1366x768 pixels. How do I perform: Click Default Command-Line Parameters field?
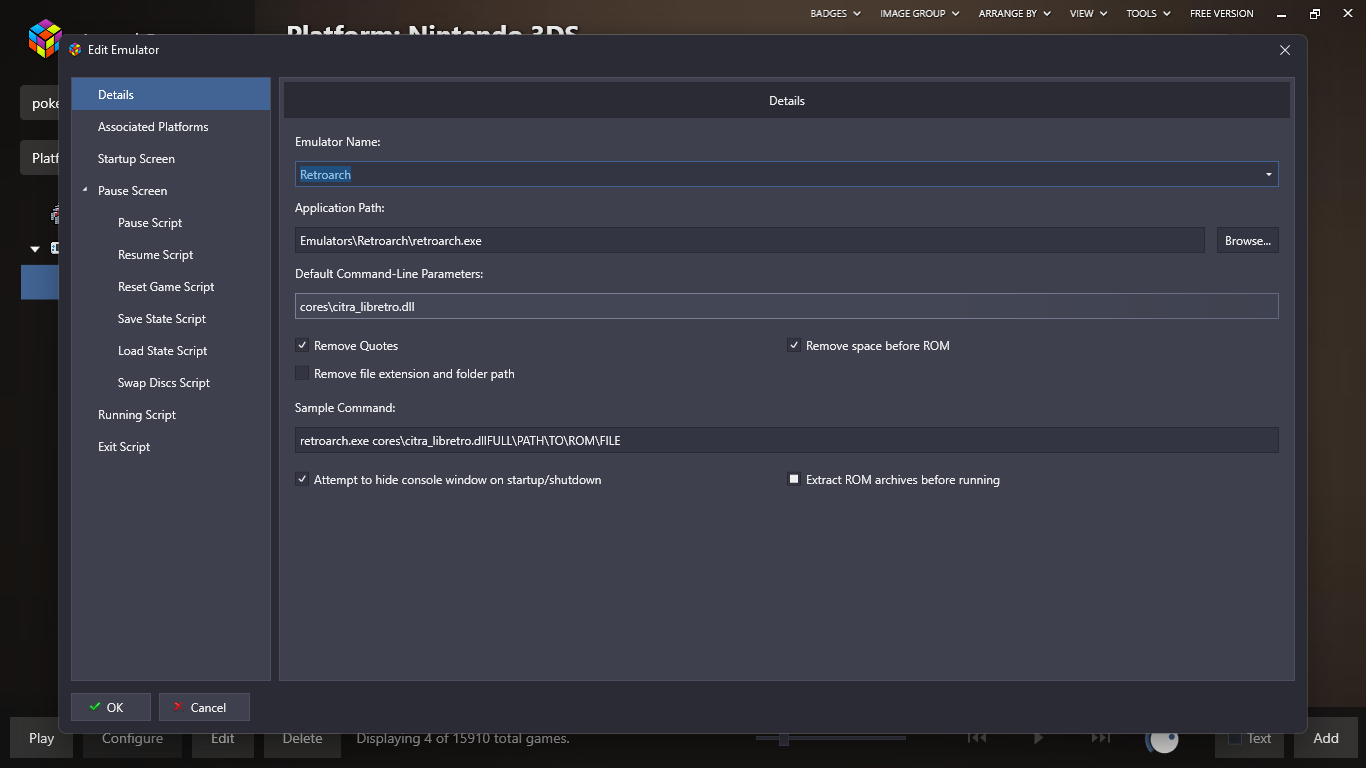(x=786, y=306)
